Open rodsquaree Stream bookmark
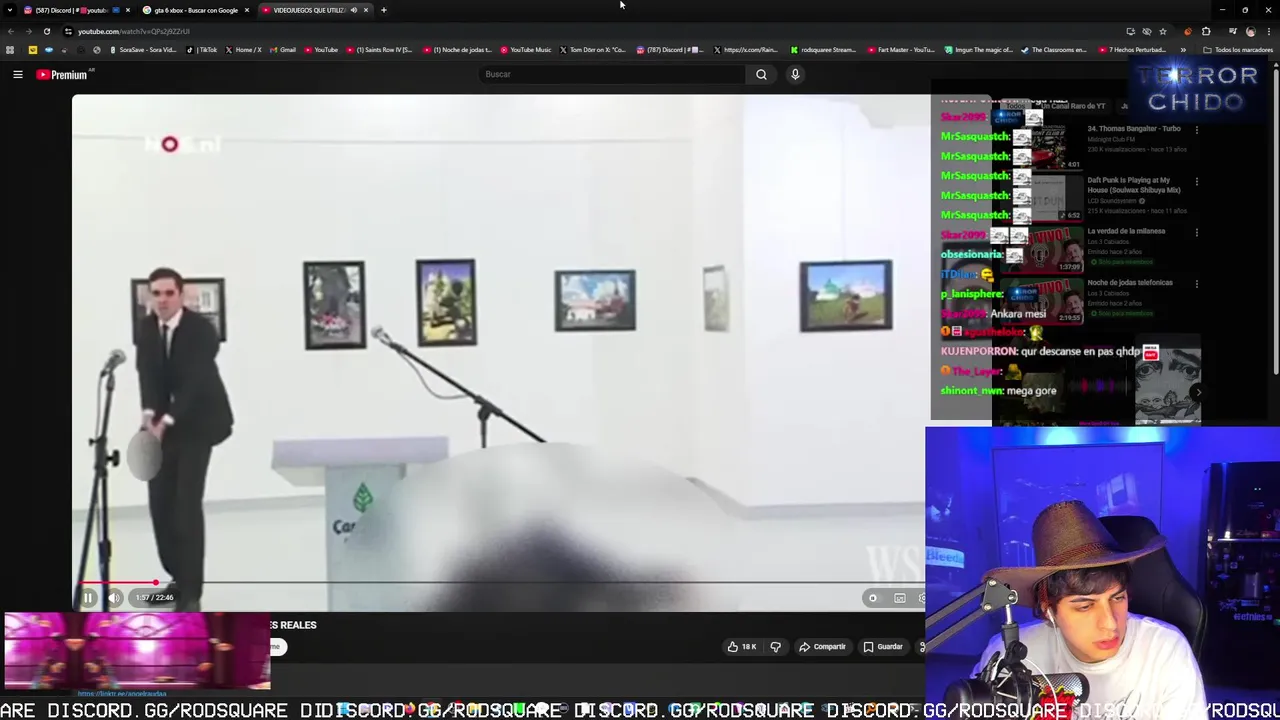 click(x=823, y=50)
